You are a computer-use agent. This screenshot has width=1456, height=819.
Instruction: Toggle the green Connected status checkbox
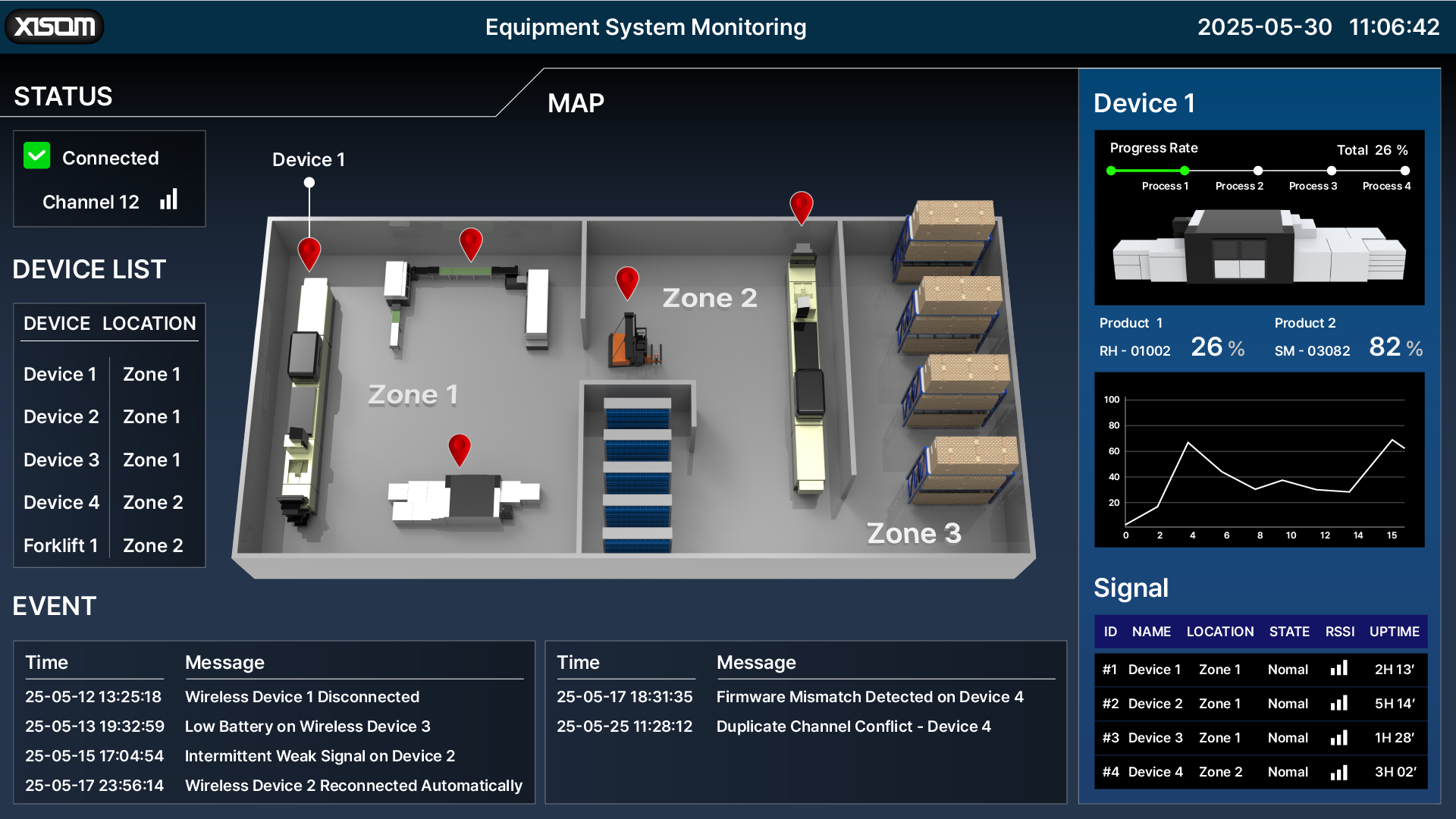(36, 156)
